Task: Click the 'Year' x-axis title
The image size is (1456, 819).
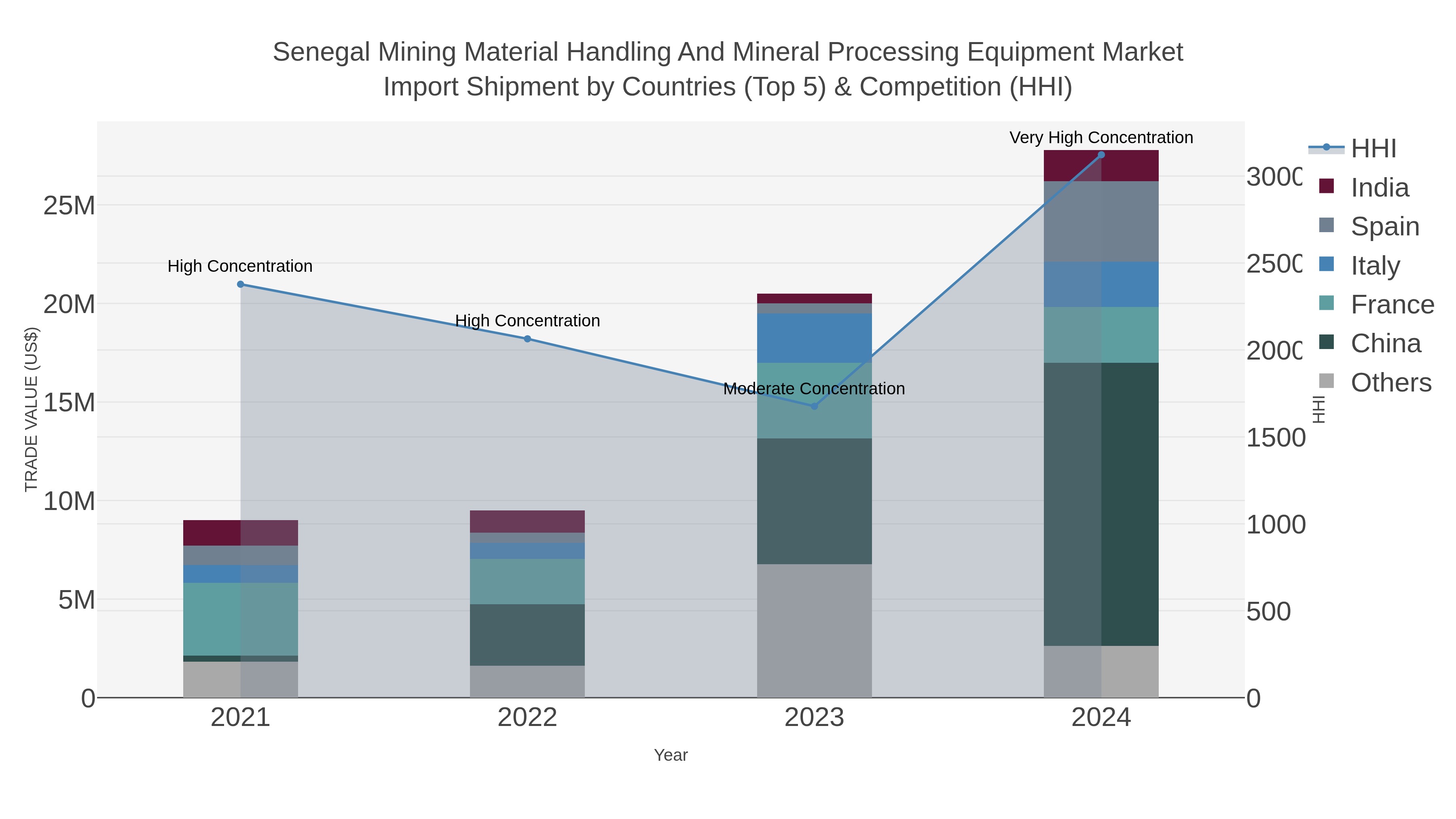Action: (671, 755)
